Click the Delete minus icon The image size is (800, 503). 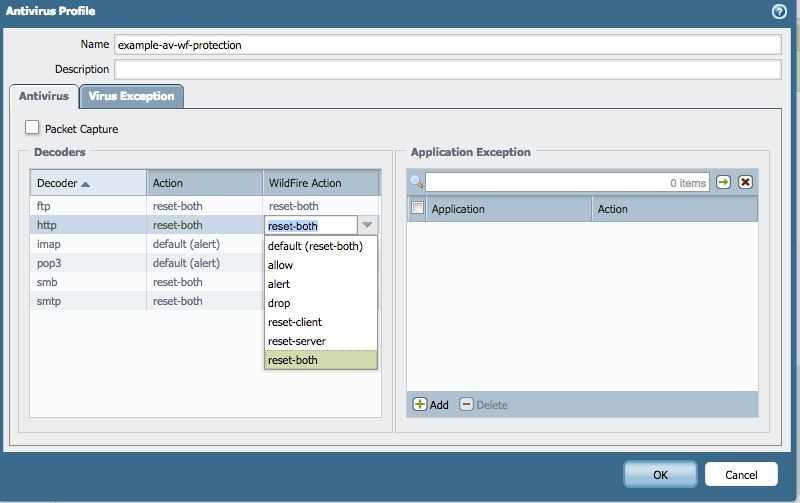point(466,405)
